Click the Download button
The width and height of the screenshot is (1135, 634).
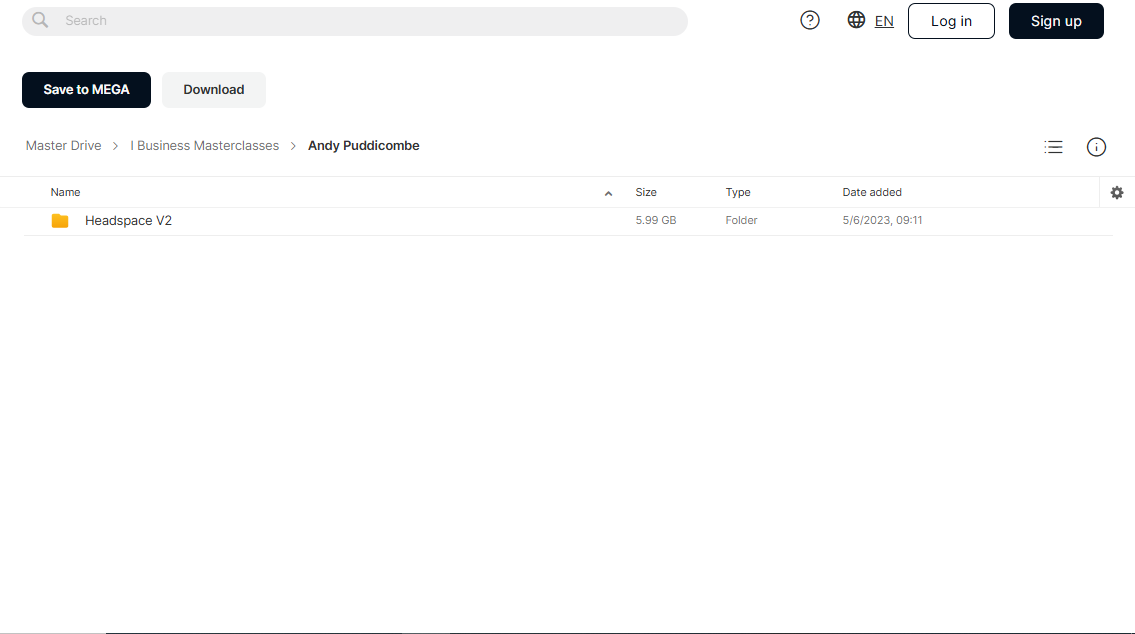coord(214,90)
